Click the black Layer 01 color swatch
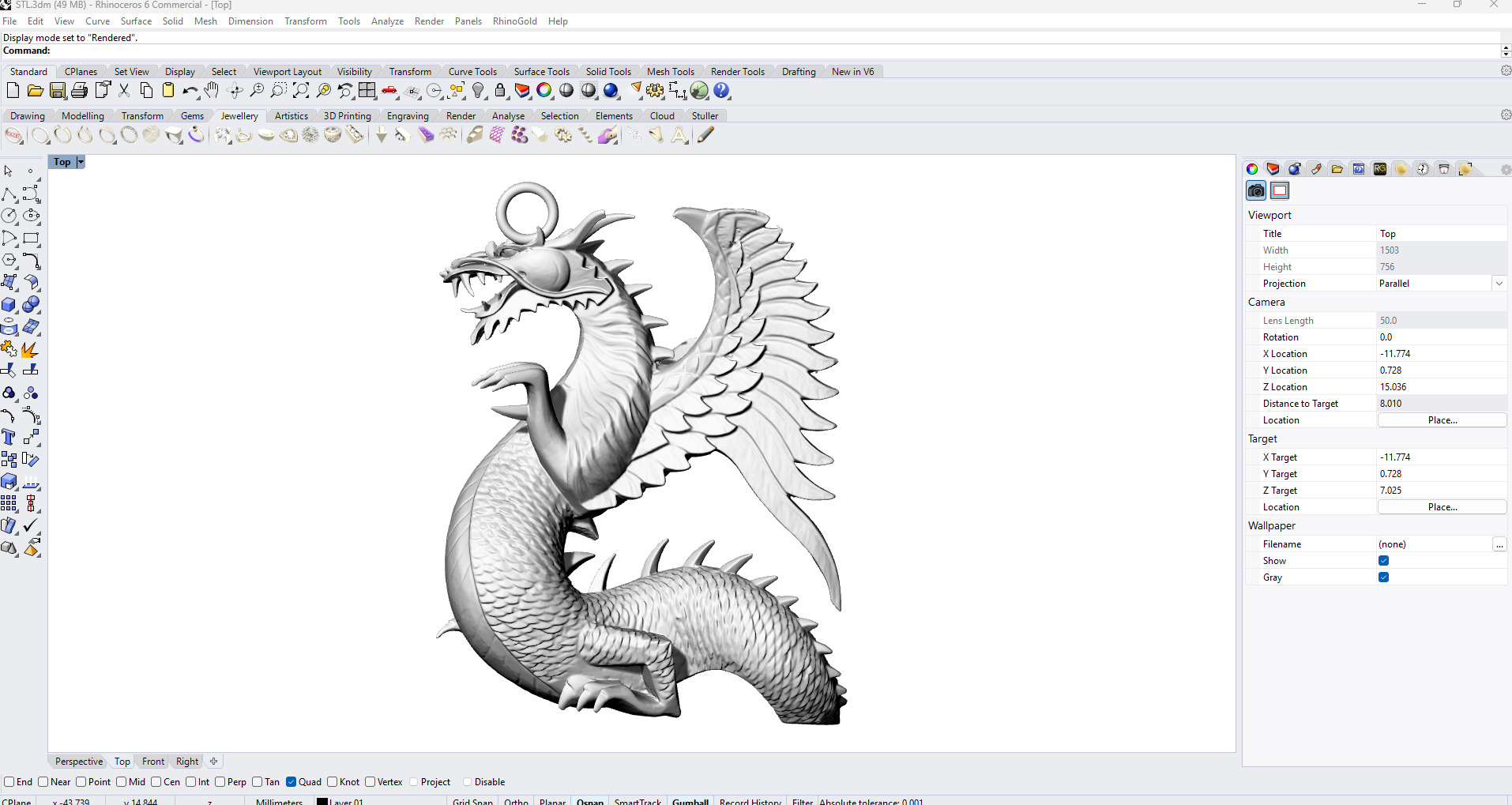This screenshot has width=1512, height=805. [322, 801]
